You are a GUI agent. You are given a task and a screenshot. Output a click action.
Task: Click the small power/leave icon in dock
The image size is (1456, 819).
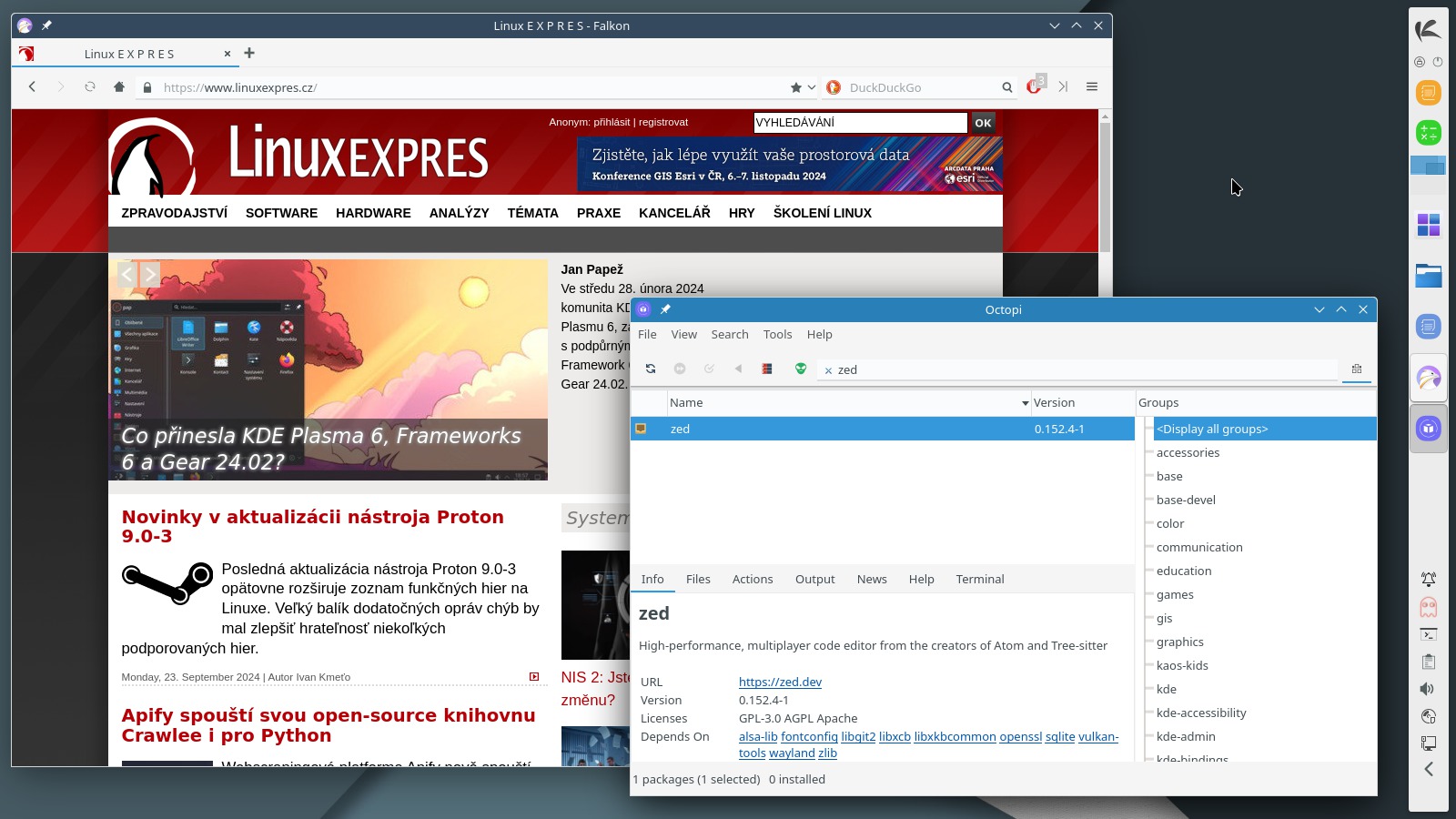pos(1438,62)
